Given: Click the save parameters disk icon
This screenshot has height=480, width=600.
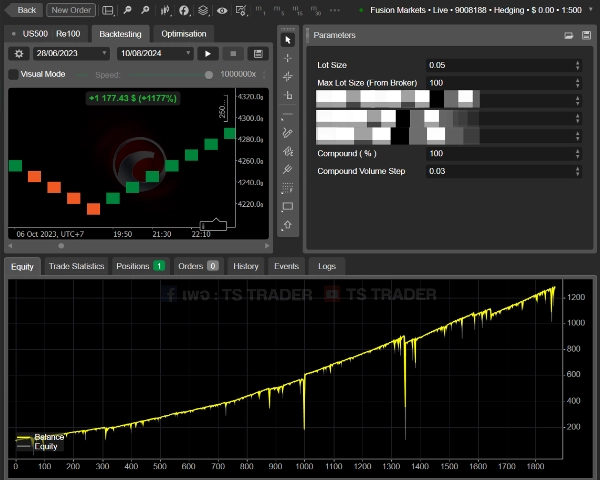Looking at the screenshot, I should 568,35.
